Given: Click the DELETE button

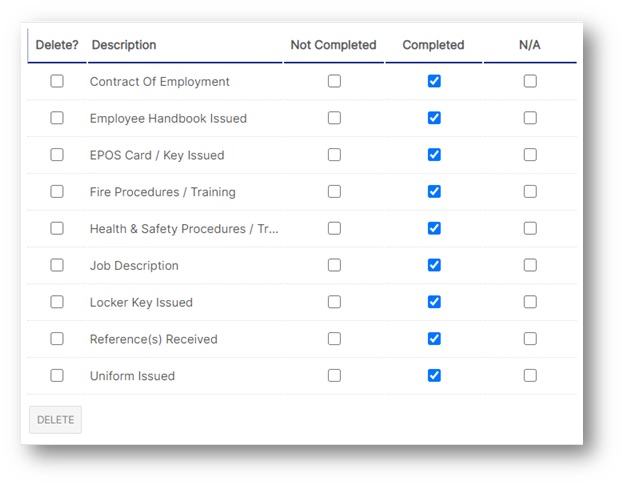Looking at the screenshot, I should (55, 420).
